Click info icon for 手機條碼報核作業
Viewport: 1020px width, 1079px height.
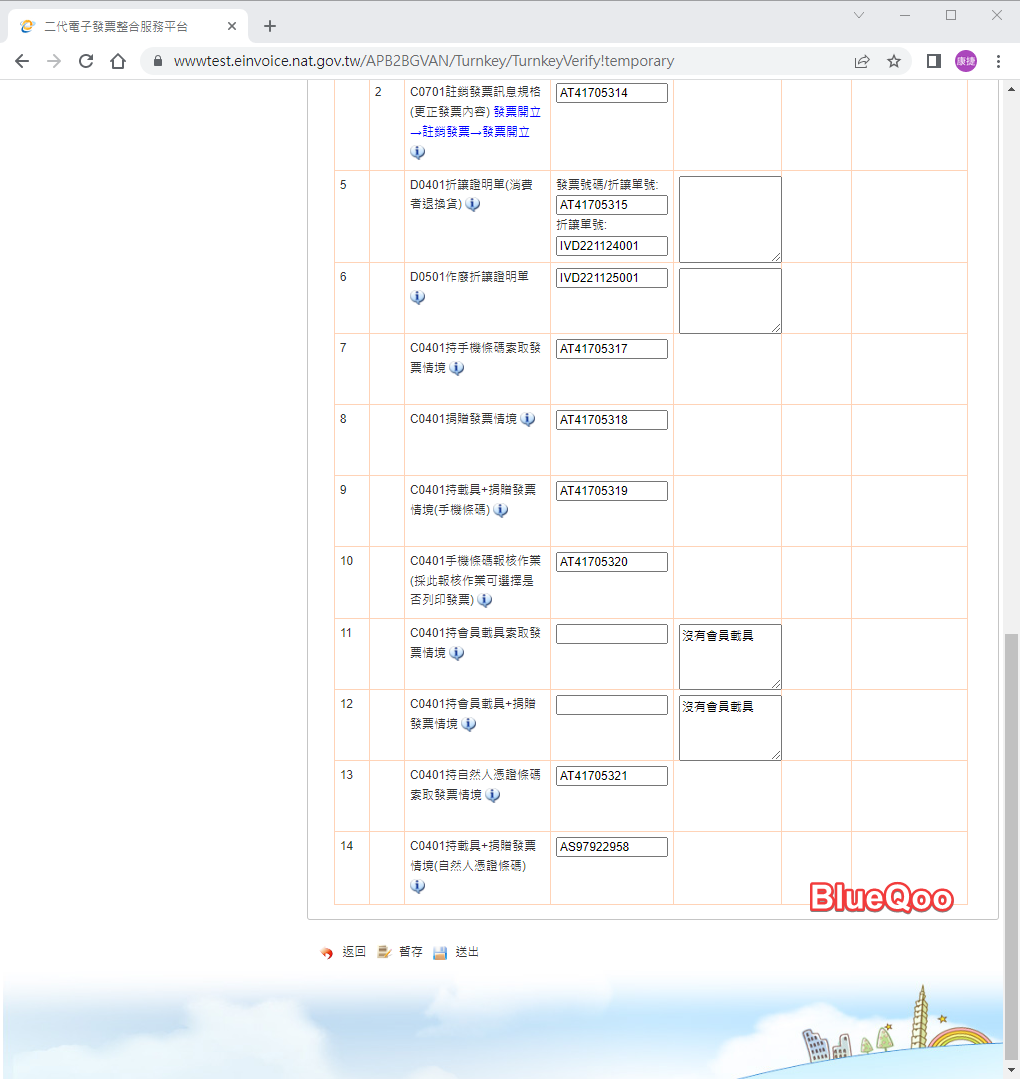coord(485,600)
